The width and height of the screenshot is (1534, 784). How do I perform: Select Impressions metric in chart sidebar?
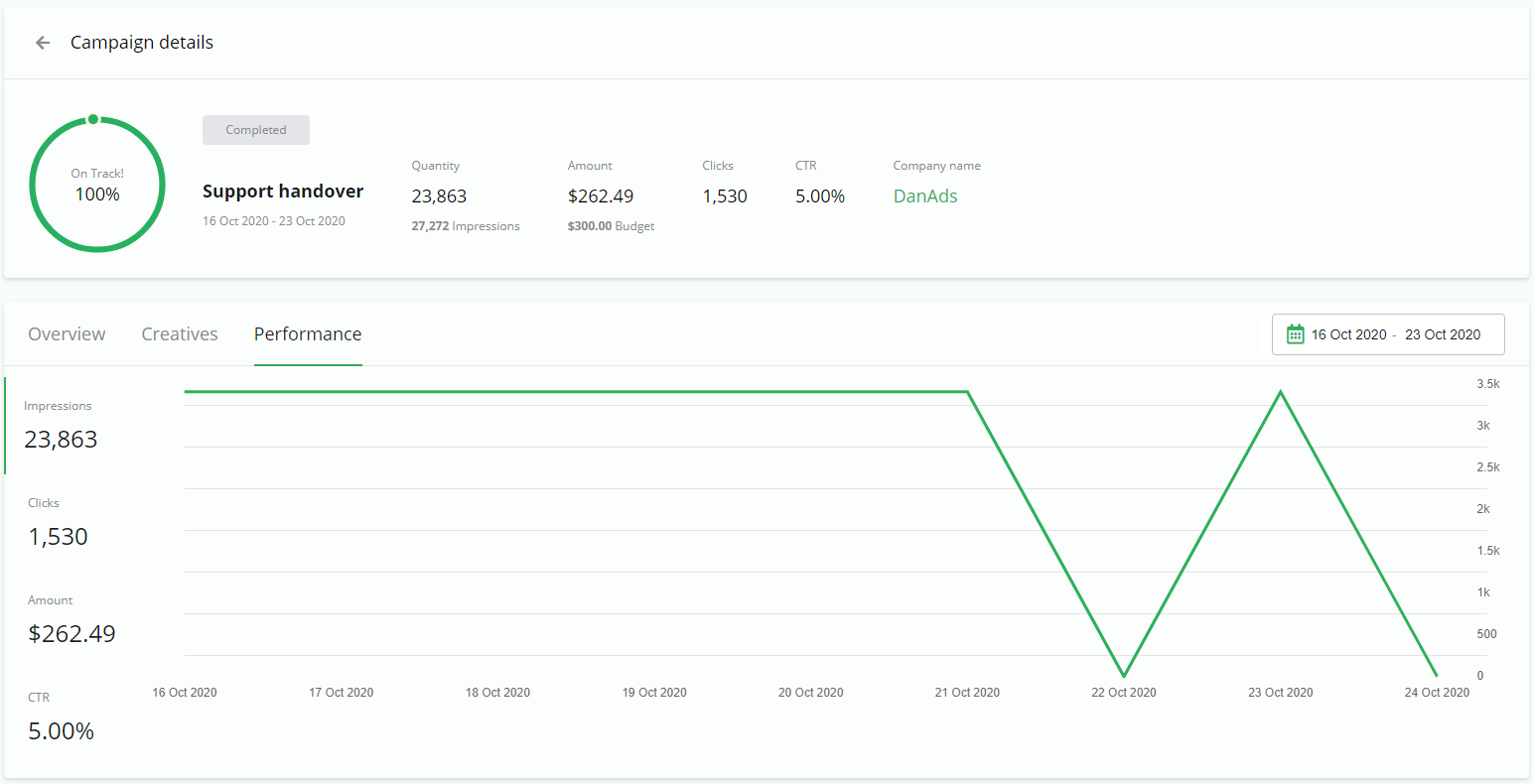click(x=61, y=426)
